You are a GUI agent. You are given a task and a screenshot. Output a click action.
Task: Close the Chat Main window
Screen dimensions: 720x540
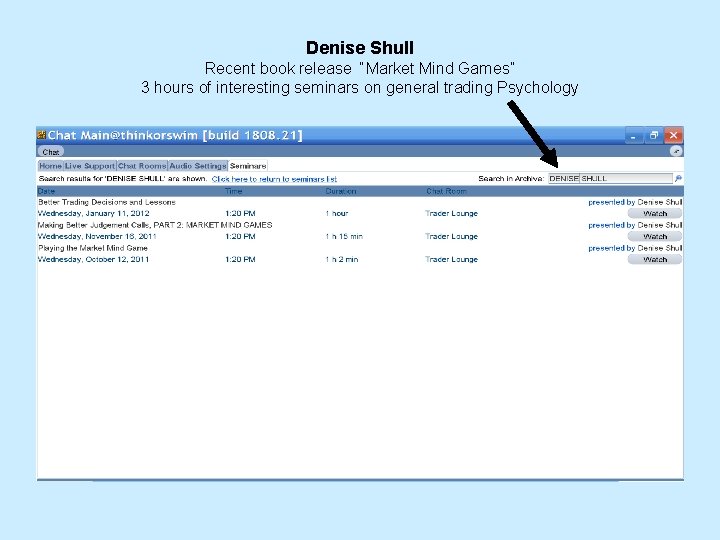(x=673, y=135)
